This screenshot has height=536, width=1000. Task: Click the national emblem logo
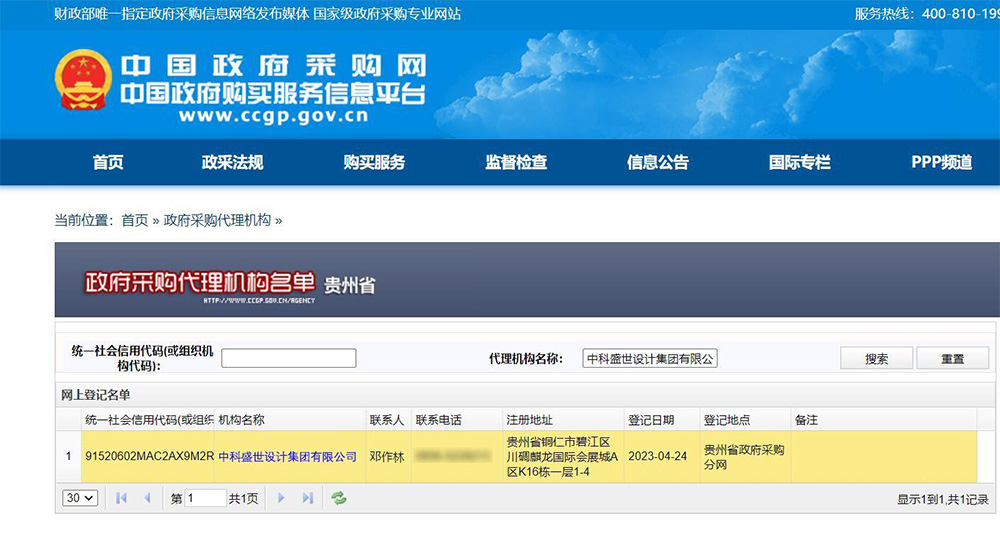click(83, 80)
